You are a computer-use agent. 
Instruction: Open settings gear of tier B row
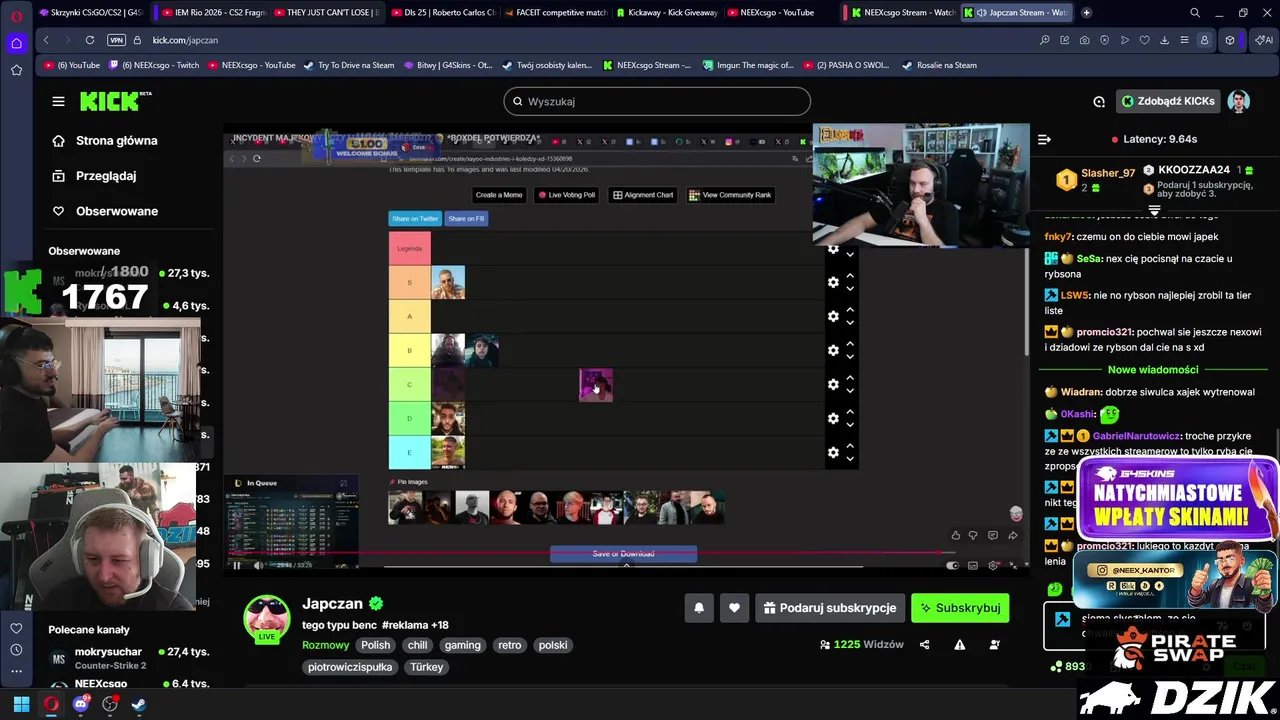[833, 350]
